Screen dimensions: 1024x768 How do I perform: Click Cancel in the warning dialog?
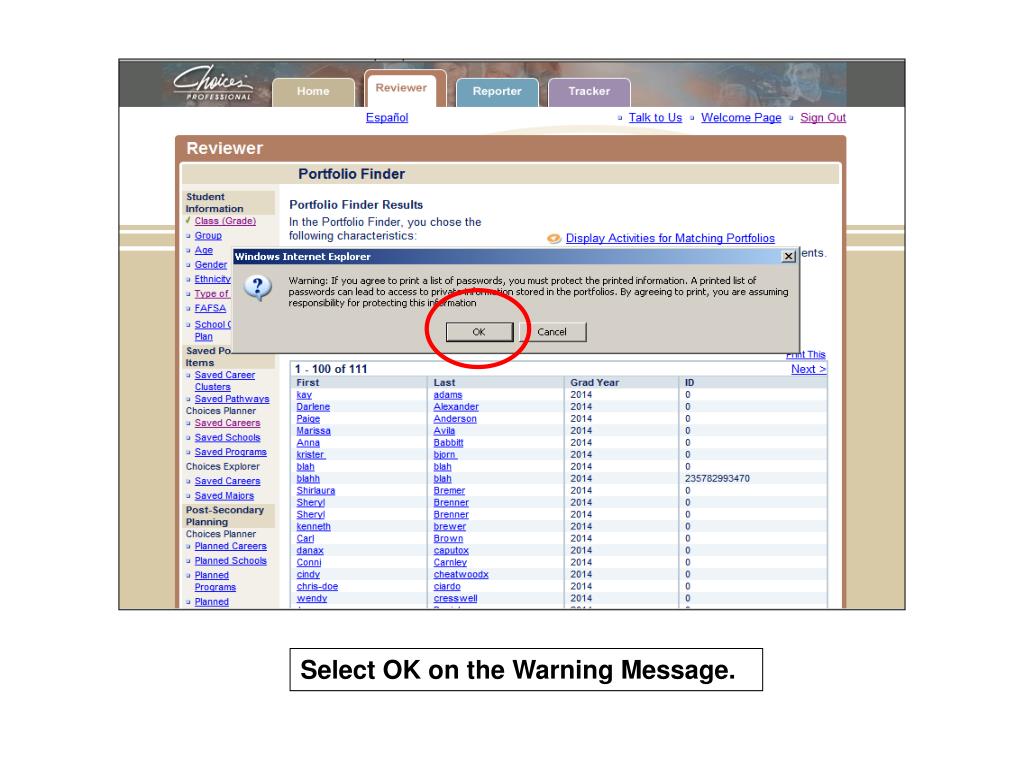[x=552, y=332]
